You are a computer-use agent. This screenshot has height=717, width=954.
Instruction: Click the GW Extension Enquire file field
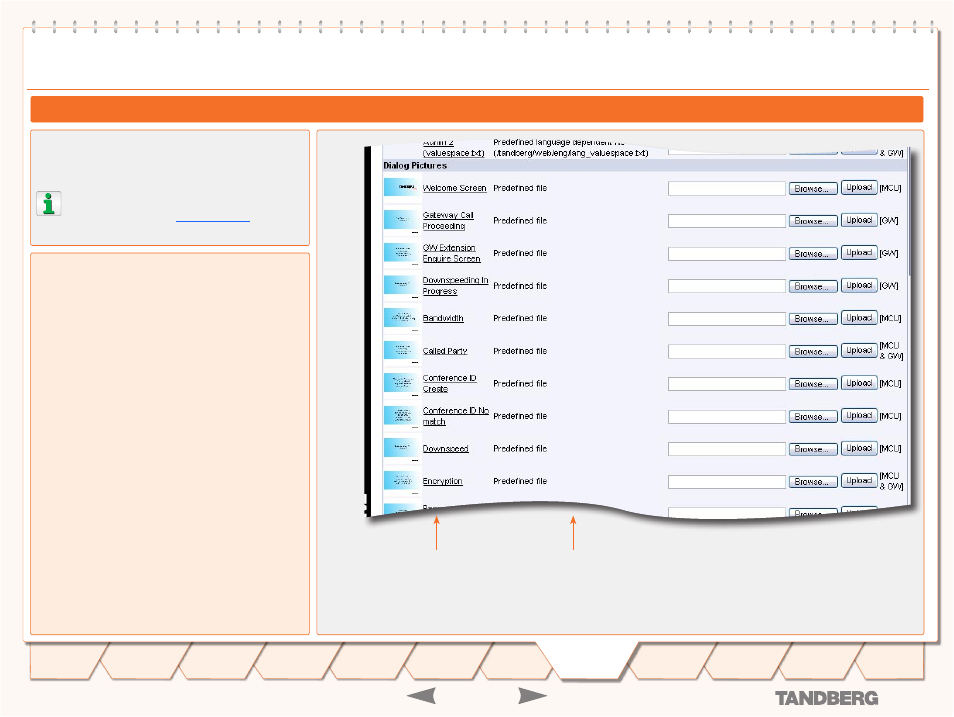726,253
